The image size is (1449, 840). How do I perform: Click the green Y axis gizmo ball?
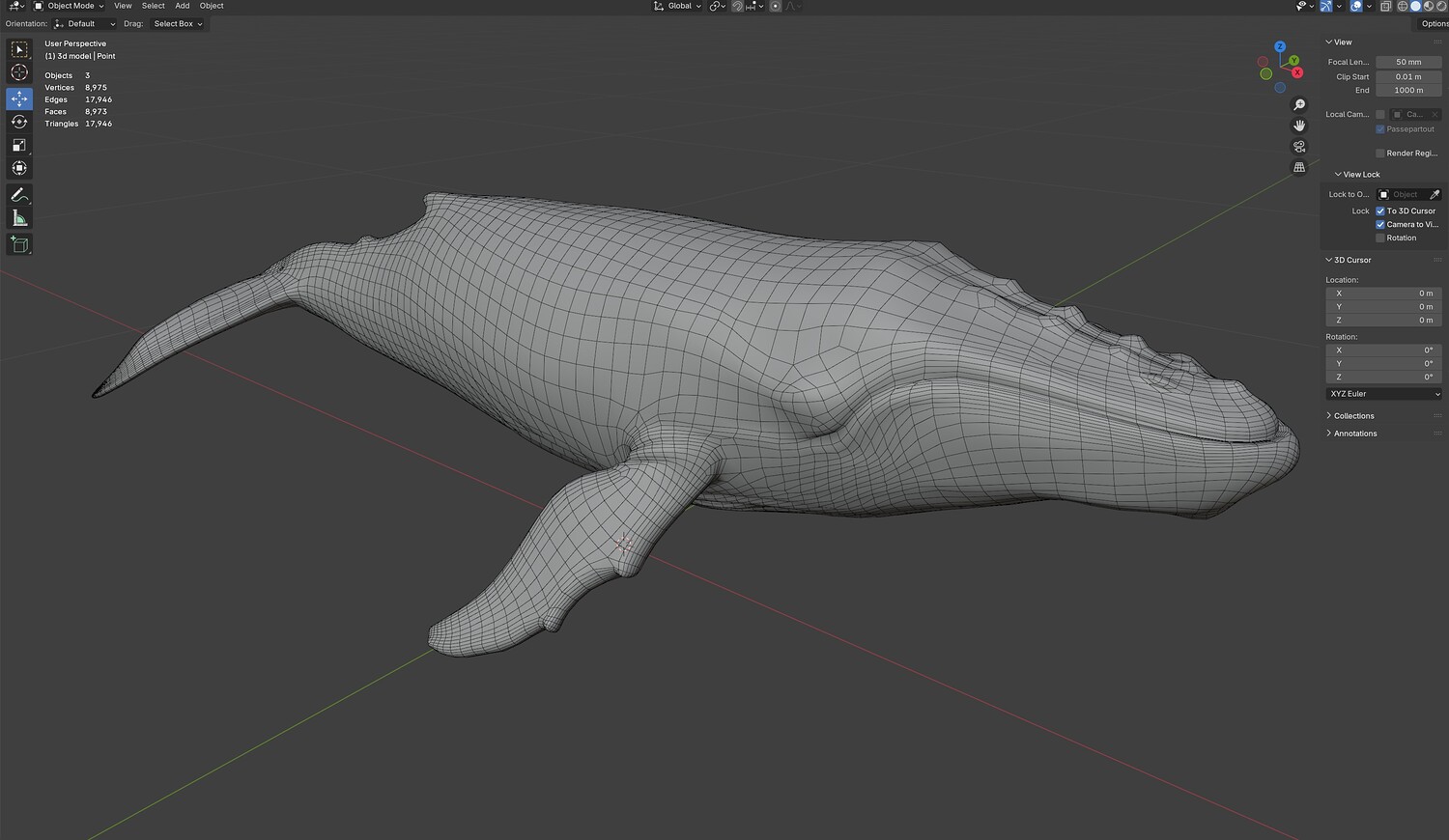[x=1293, y=61]
